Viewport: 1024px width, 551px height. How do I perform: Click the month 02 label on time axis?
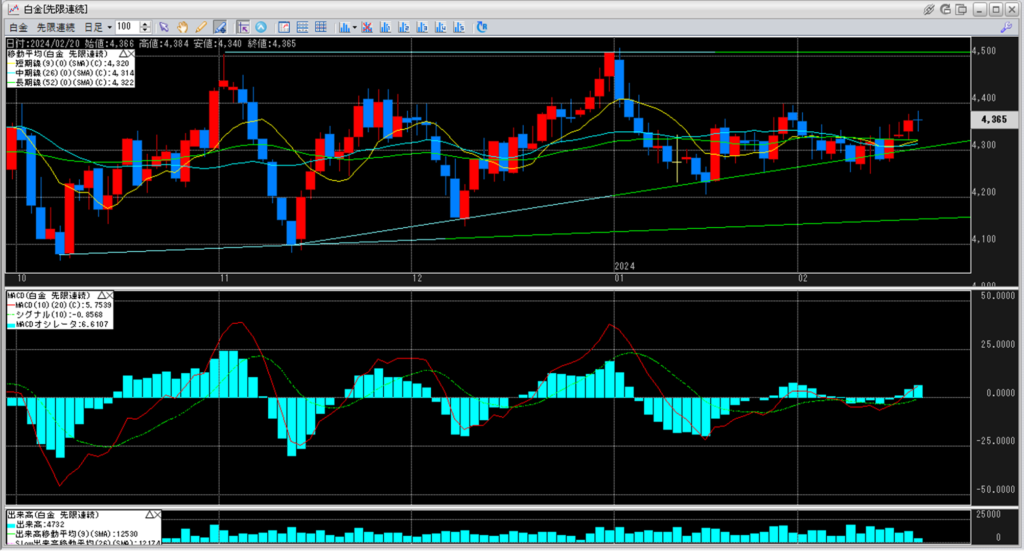point(803,279)
